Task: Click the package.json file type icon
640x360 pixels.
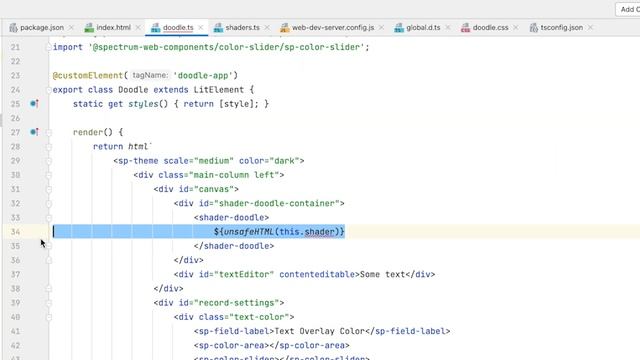Action: 13,27
